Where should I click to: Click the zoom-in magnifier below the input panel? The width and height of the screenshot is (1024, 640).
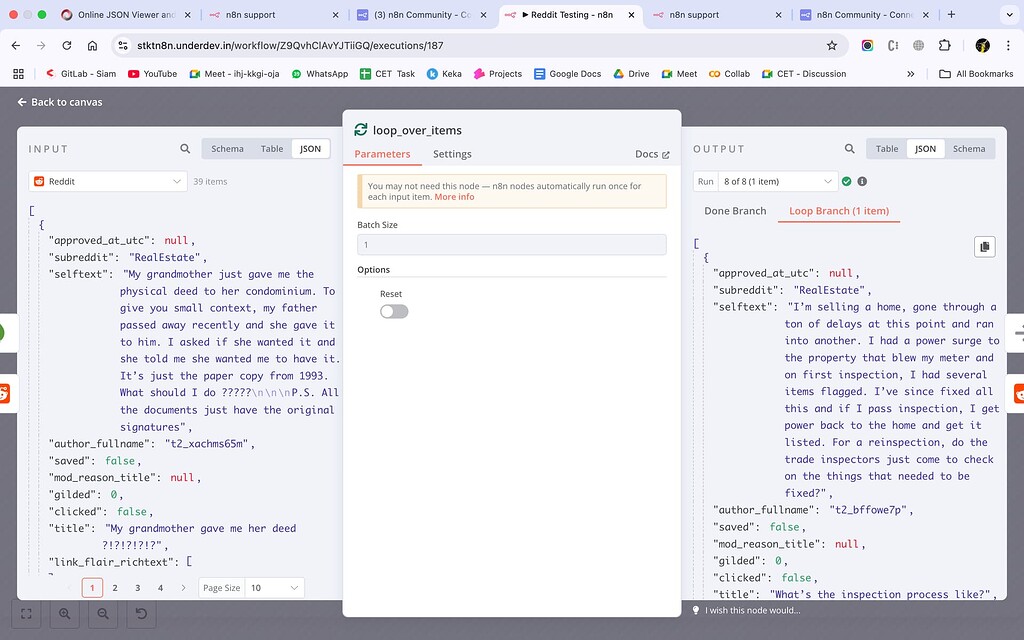pyautogui.click(x=64, y=613)
